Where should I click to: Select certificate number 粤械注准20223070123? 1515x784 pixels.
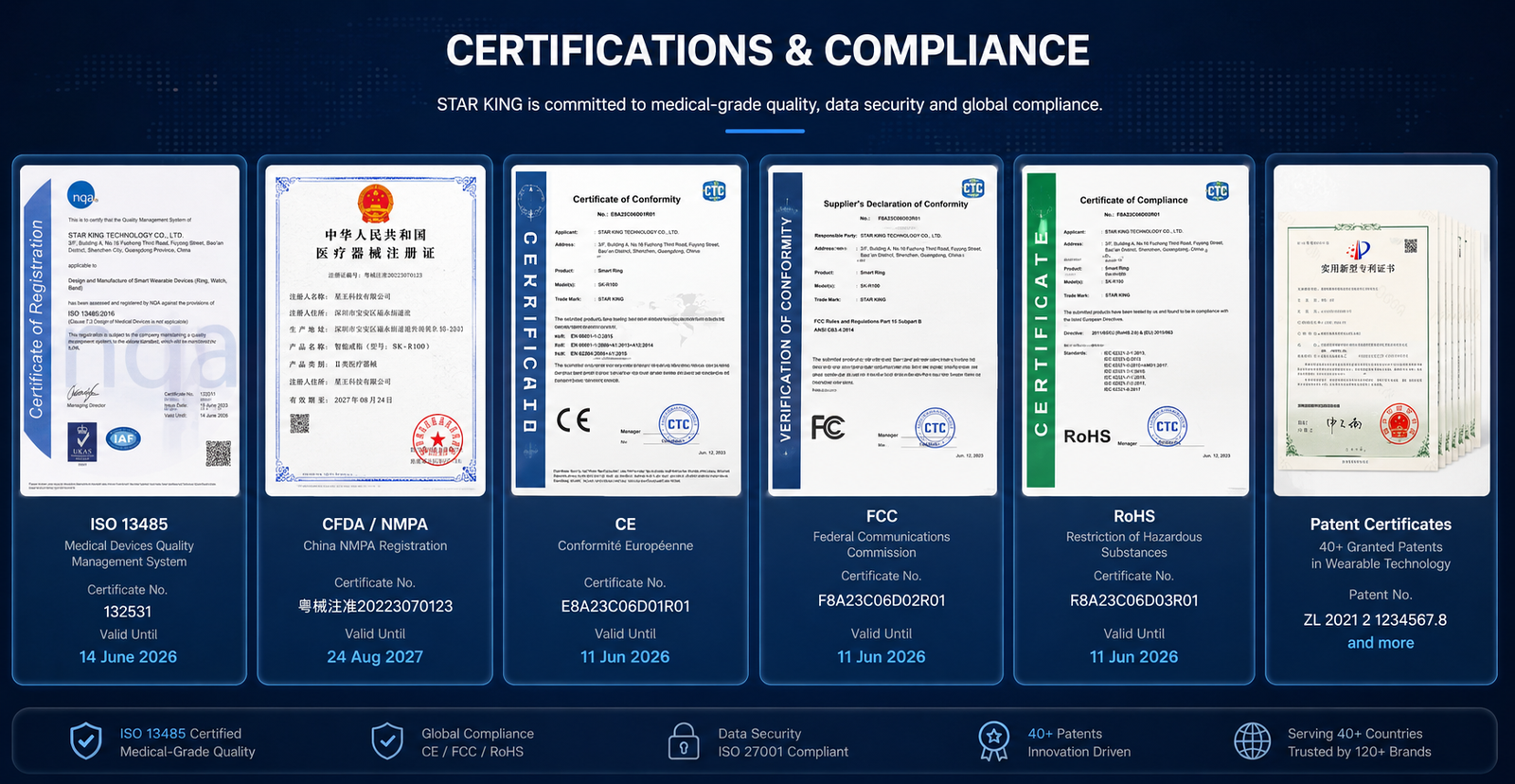[375, 606]
